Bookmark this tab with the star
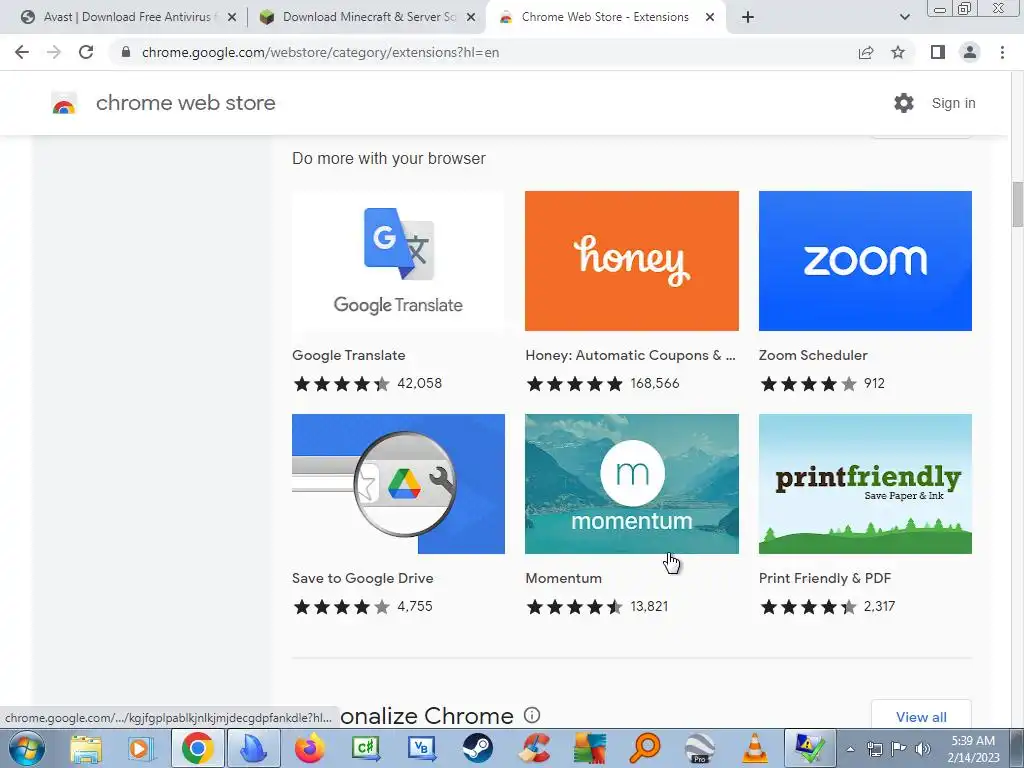This screenshot has width=1024, height=768. pyautogui.click(x=898, y=52)
